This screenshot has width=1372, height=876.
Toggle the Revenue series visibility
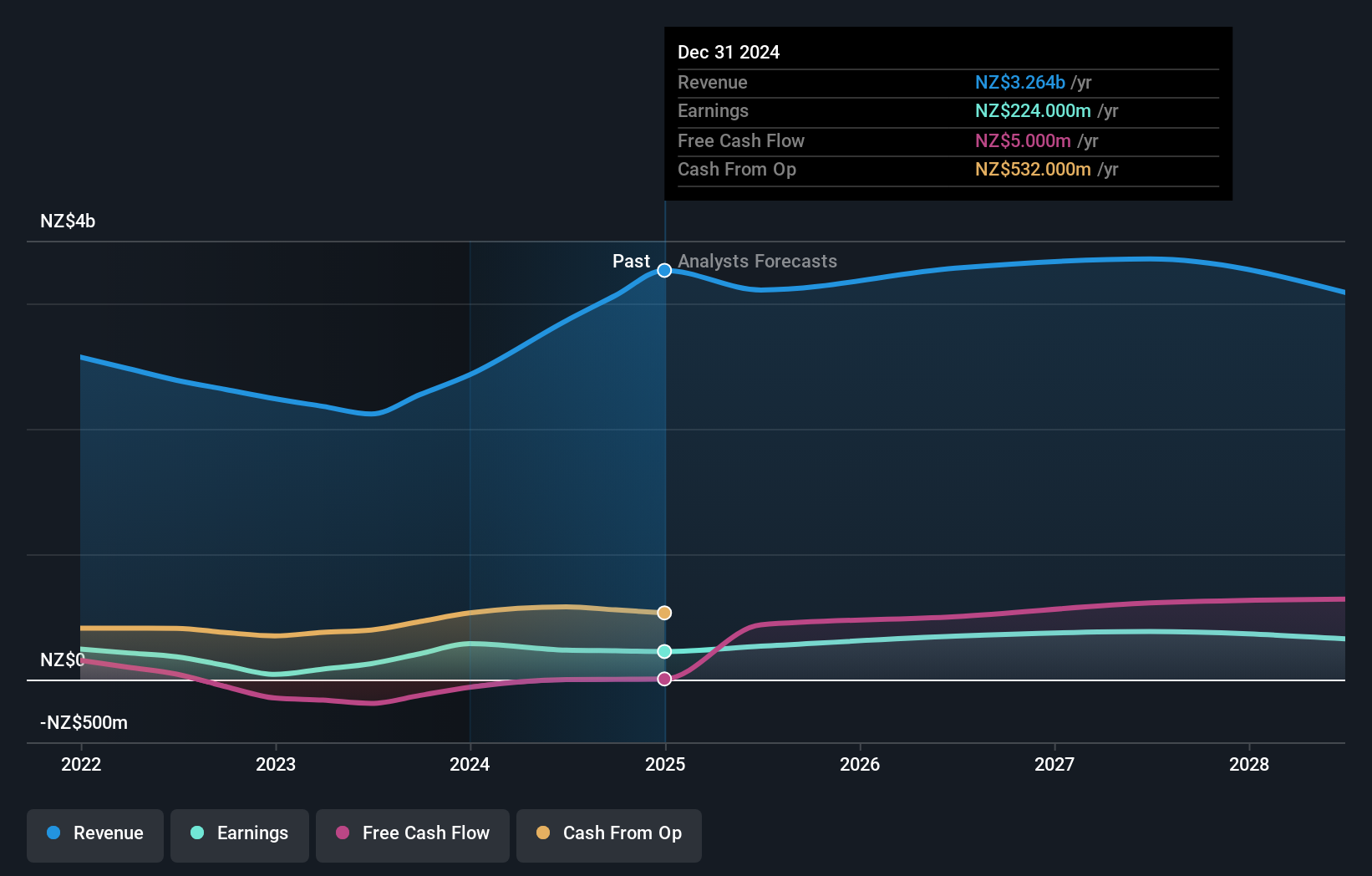94,833
